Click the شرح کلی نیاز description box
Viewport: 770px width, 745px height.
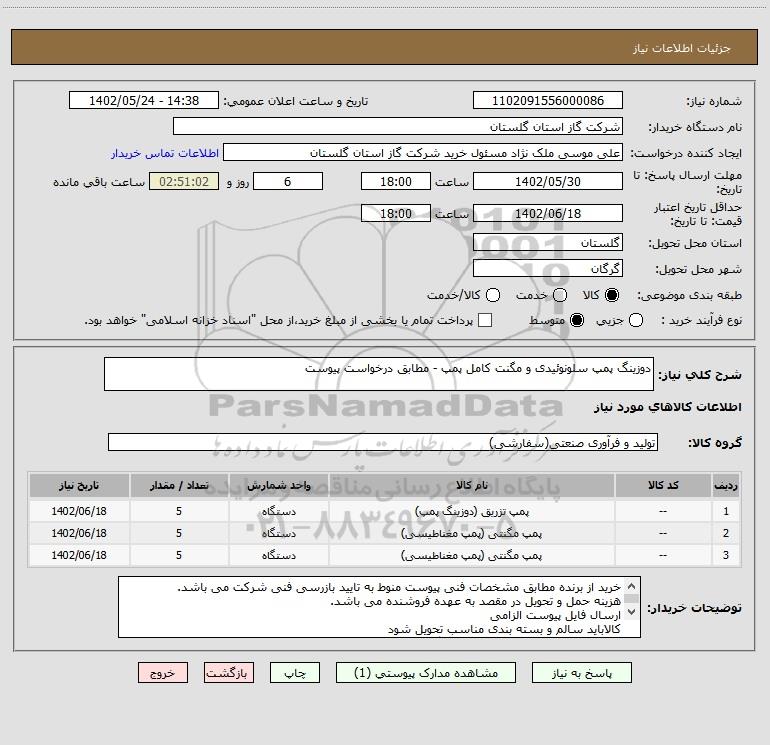(379, 374)
